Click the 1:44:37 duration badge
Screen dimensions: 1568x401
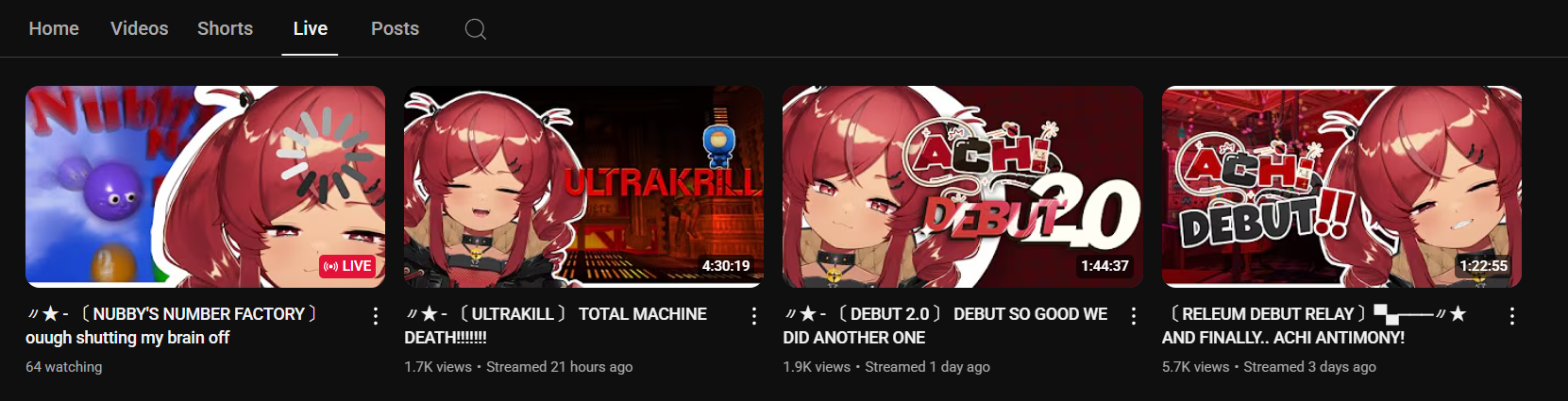point(1104,266)
